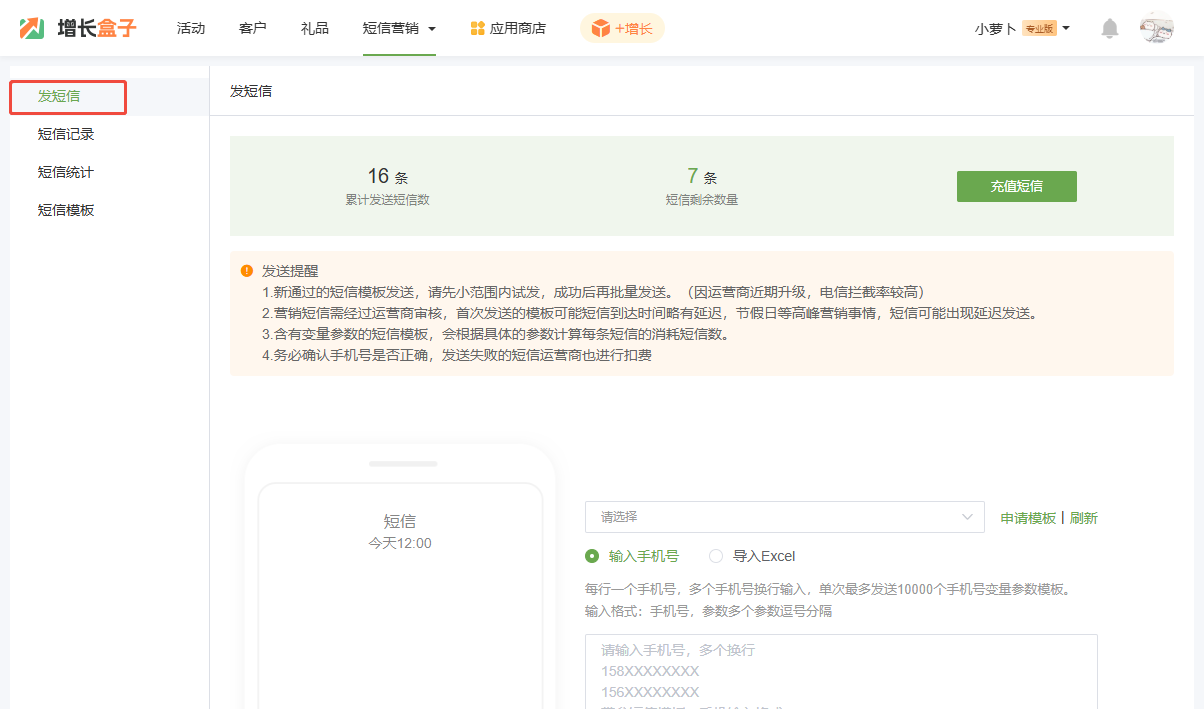Click the 增长盒子 logo icon
Viewport: 1204px width, 709px height.
click(x=32, y=28)
